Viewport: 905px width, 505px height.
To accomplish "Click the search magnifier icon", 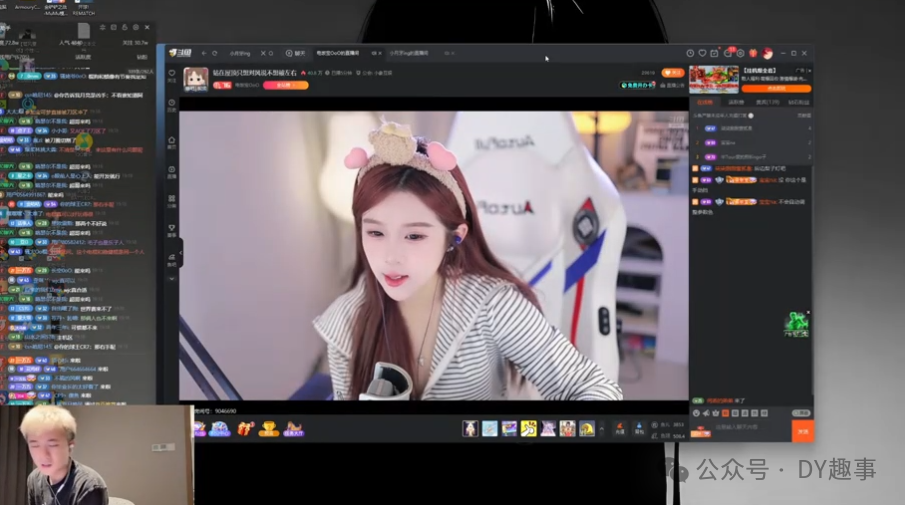I will 271,53.
